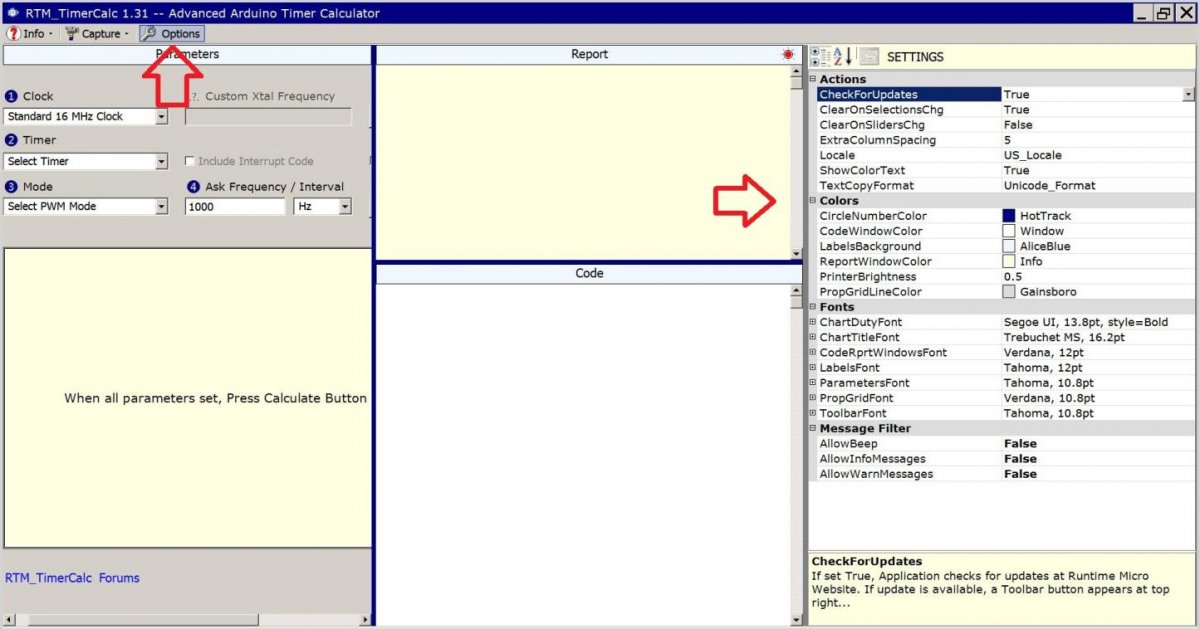Click the Options wrench button
The height and width of the screenshot is (629, 1200).
[171, 34]
